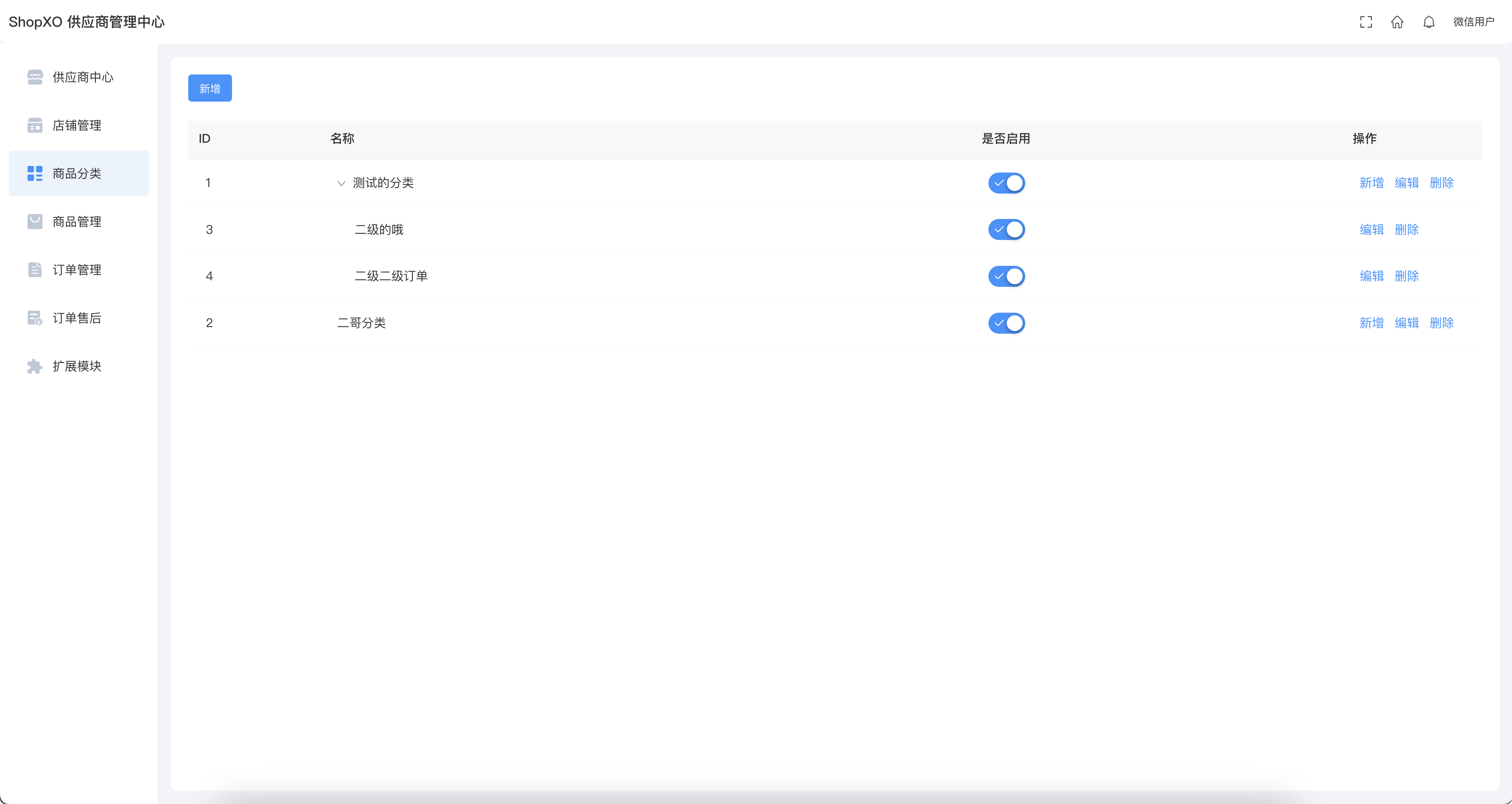Toggle off the 二级的哦 enabled switch

tap(1006, 229)
